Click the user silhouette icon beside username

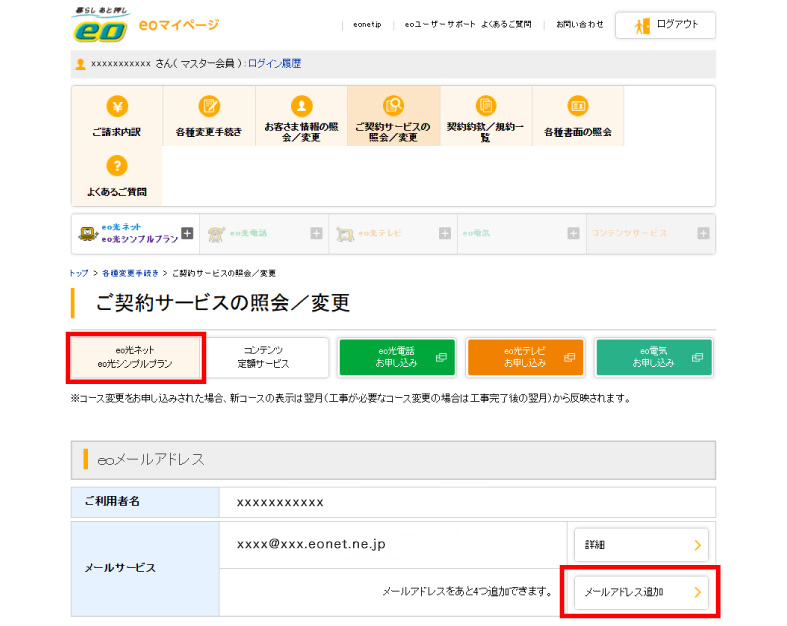tap(80, 64)
